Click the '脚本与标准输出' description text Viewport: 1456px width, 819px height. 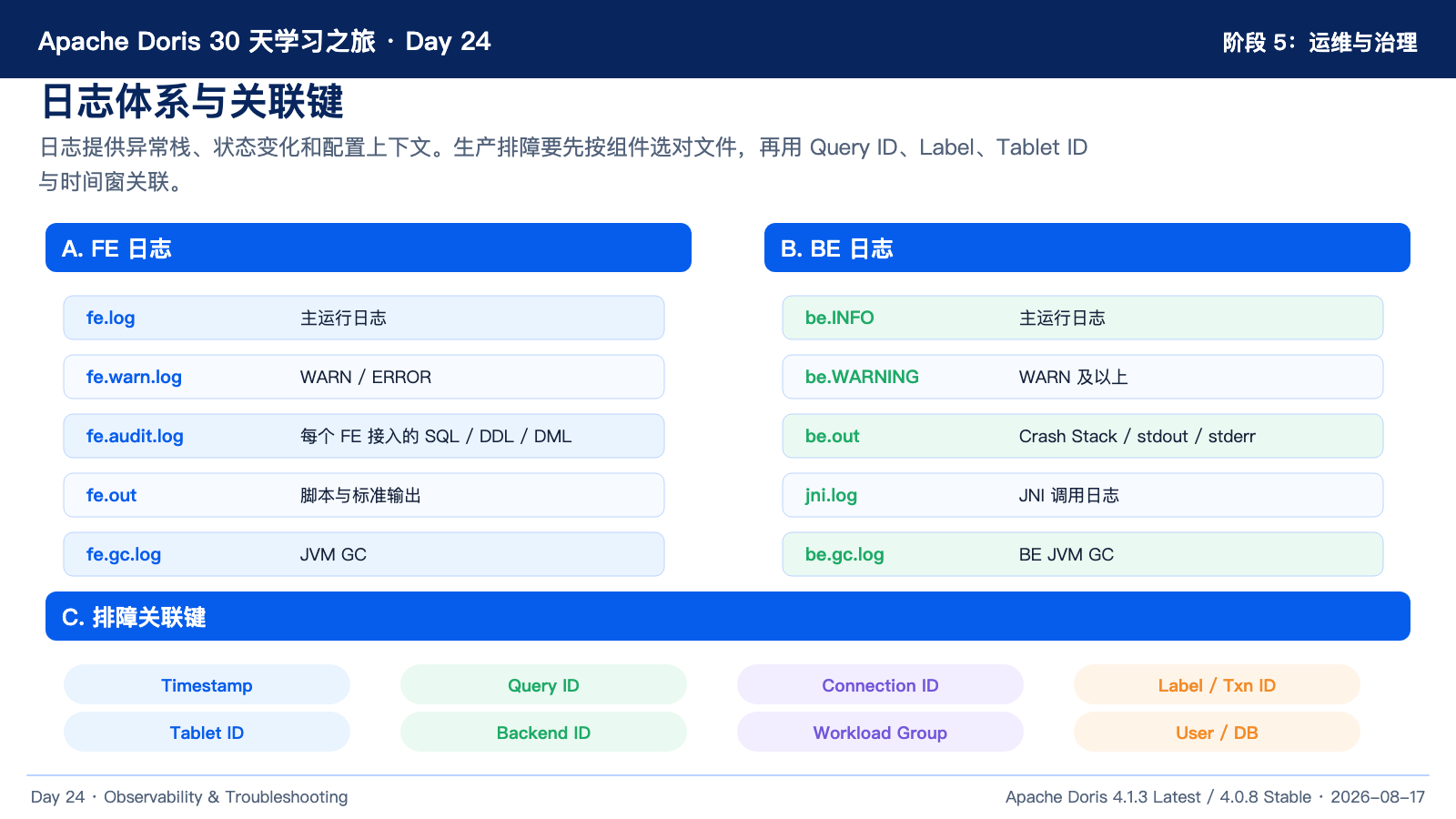(360, 495)
